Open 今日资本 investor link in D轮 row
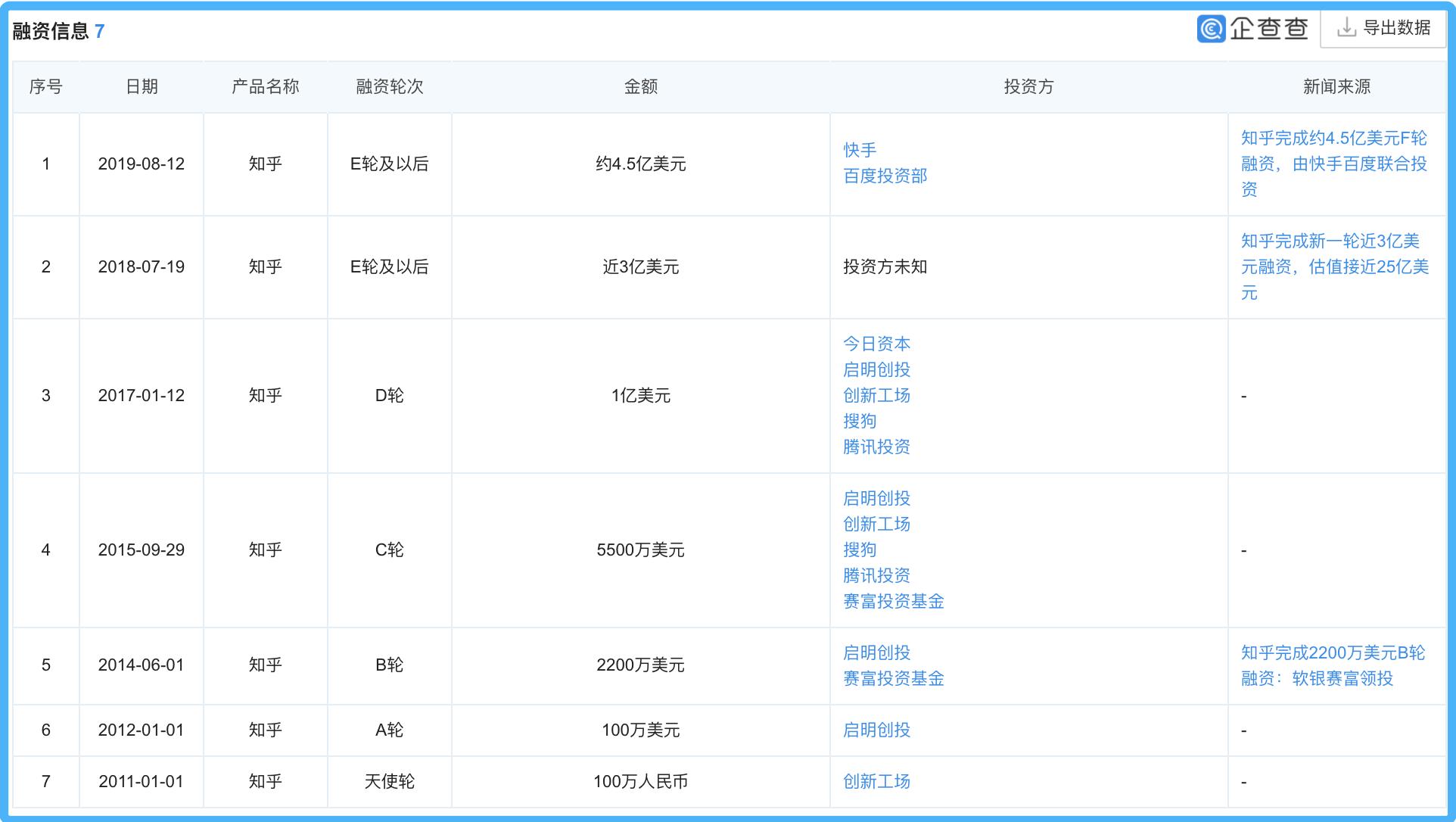Image resolution: width=1456 pixels, height=822 pixels. click(877, 344)
